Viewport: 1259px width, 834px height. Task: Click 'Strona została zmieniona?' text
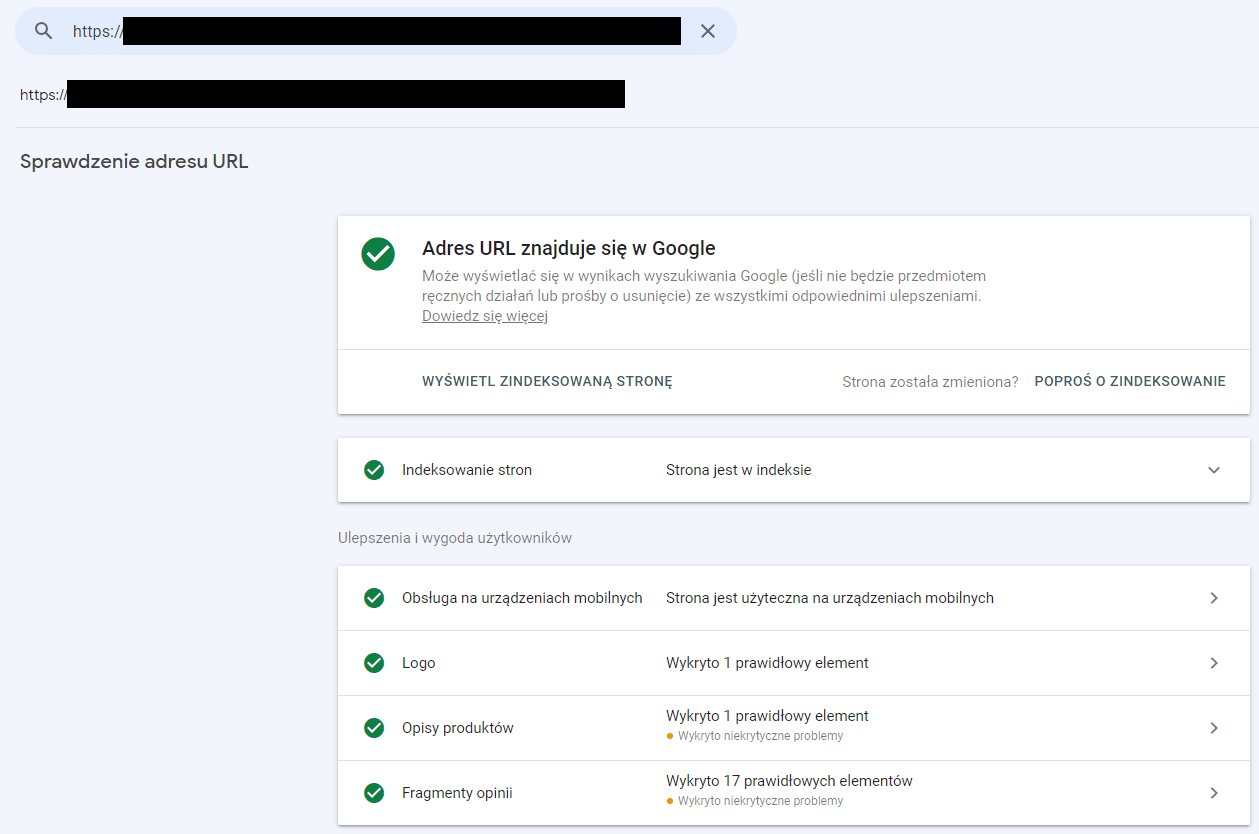pyautogui.click(x=930, y=381)
